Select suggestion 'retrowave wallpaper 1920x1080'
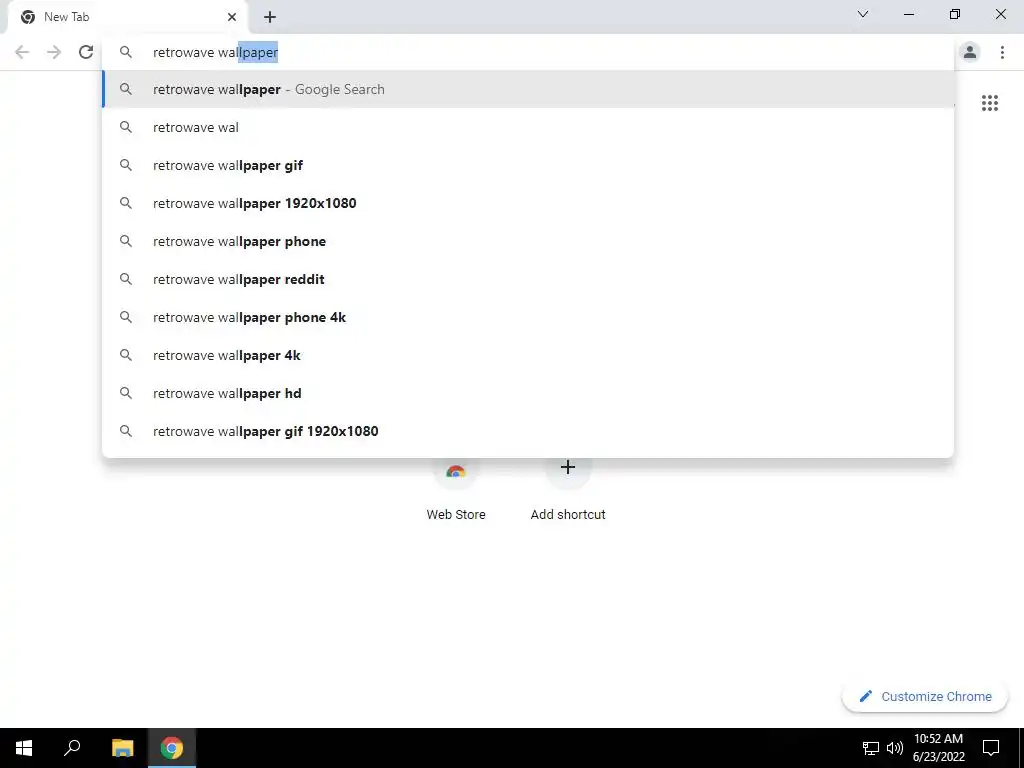The width and height of the screenshot is (1024, 768). coord(528,203)
